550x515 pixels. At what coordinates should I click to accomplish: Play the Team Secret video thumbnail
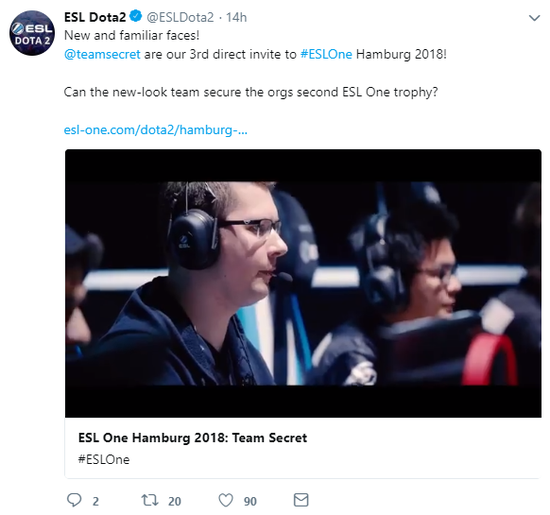(x=303, y=283)
